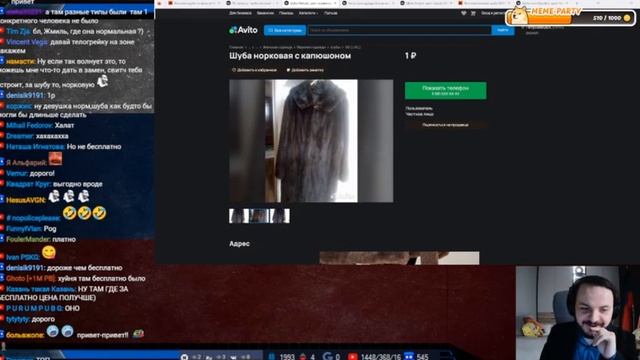Select the first coat thumbnail

(239, 216)
